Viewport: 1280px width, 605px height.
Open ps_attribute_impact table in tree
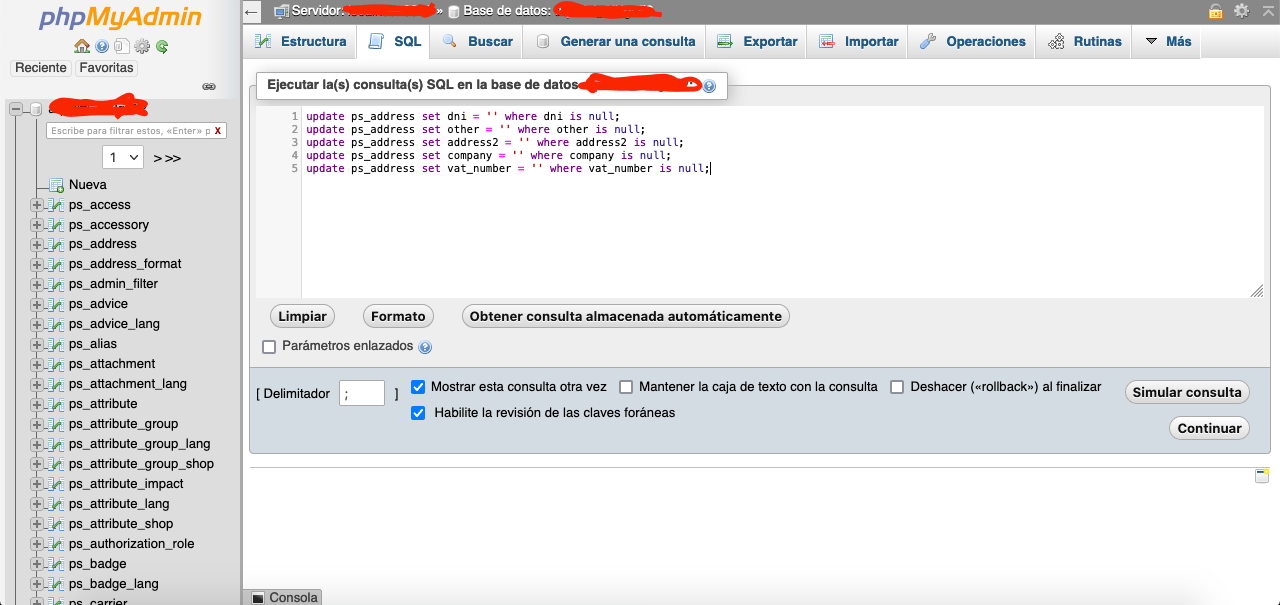126,484
